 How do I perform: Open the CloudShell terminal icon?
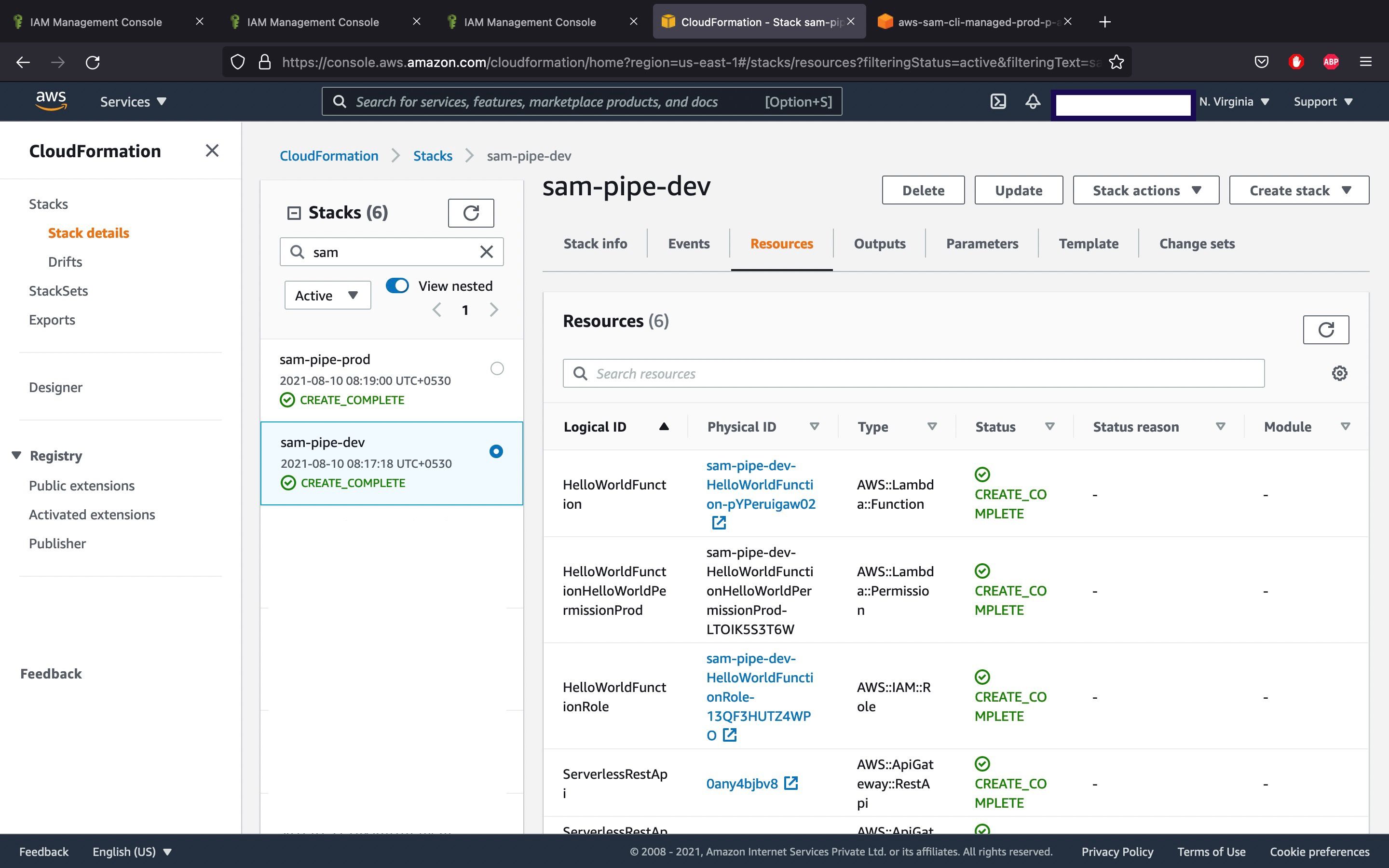(998, 102)
